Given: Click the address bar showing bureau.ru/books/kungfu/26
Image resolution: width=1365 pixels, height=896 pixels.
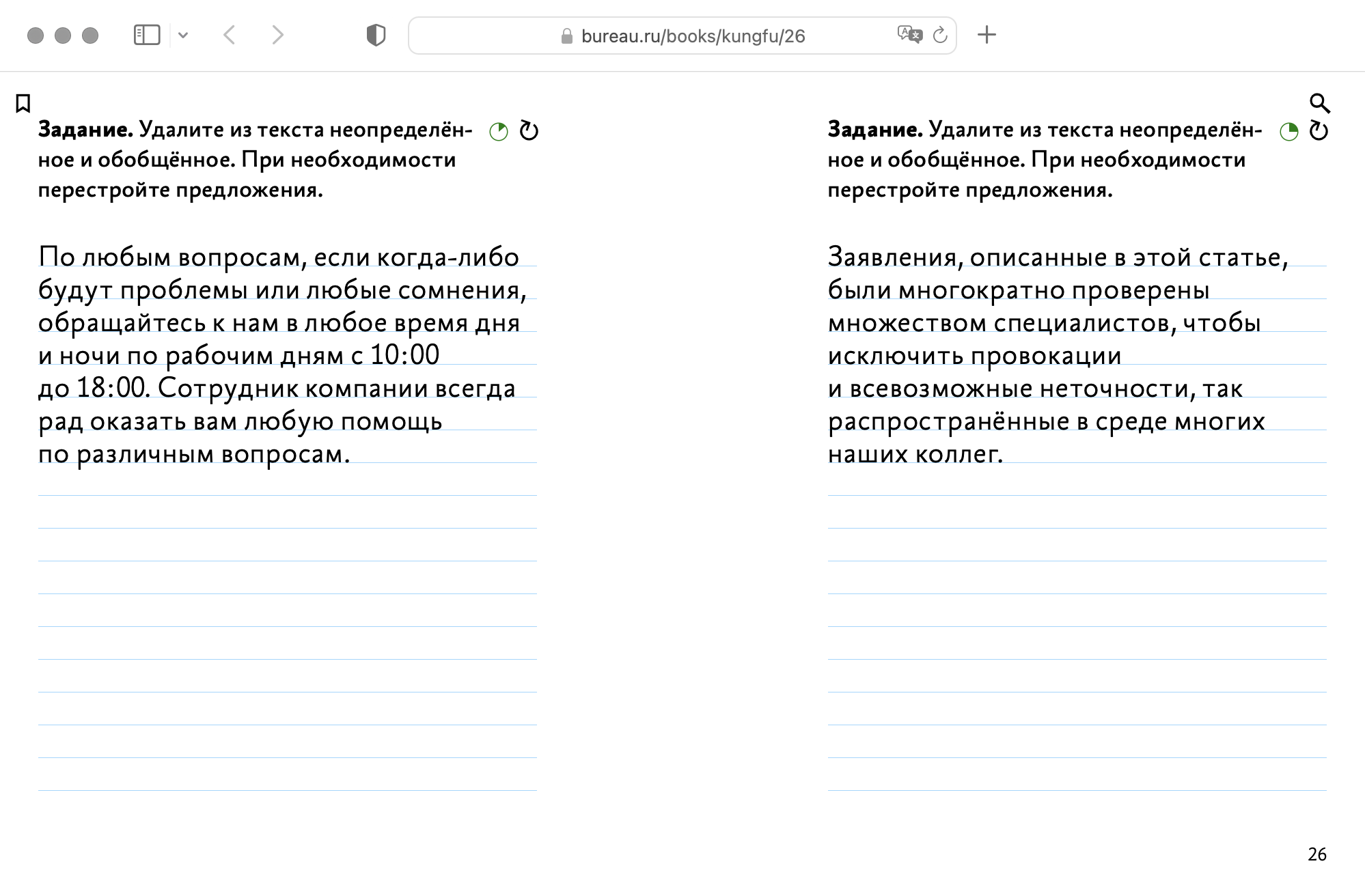Looking at the screenshot, I should tap(682, 36).
